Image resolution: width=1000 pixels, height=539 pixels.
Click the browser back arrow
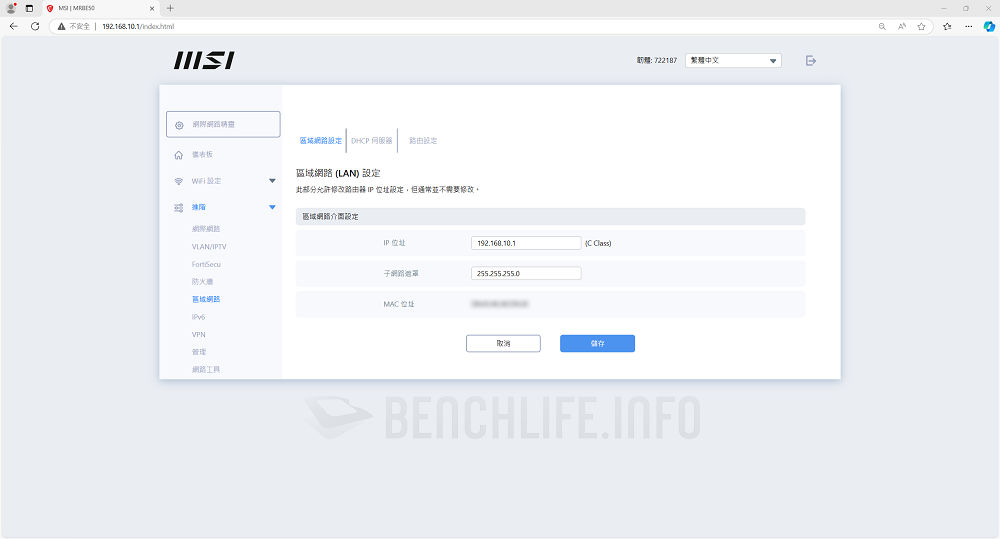pyautogui.click(x=13, y=26)
